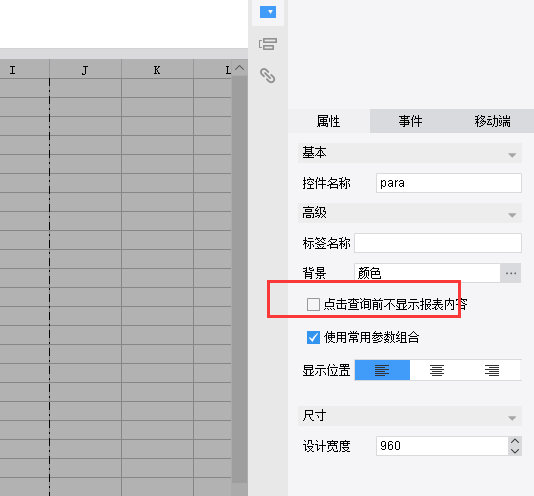Click the empty 标签名称 input field
Screen dimensions: 534x496
tap(438, 243)
